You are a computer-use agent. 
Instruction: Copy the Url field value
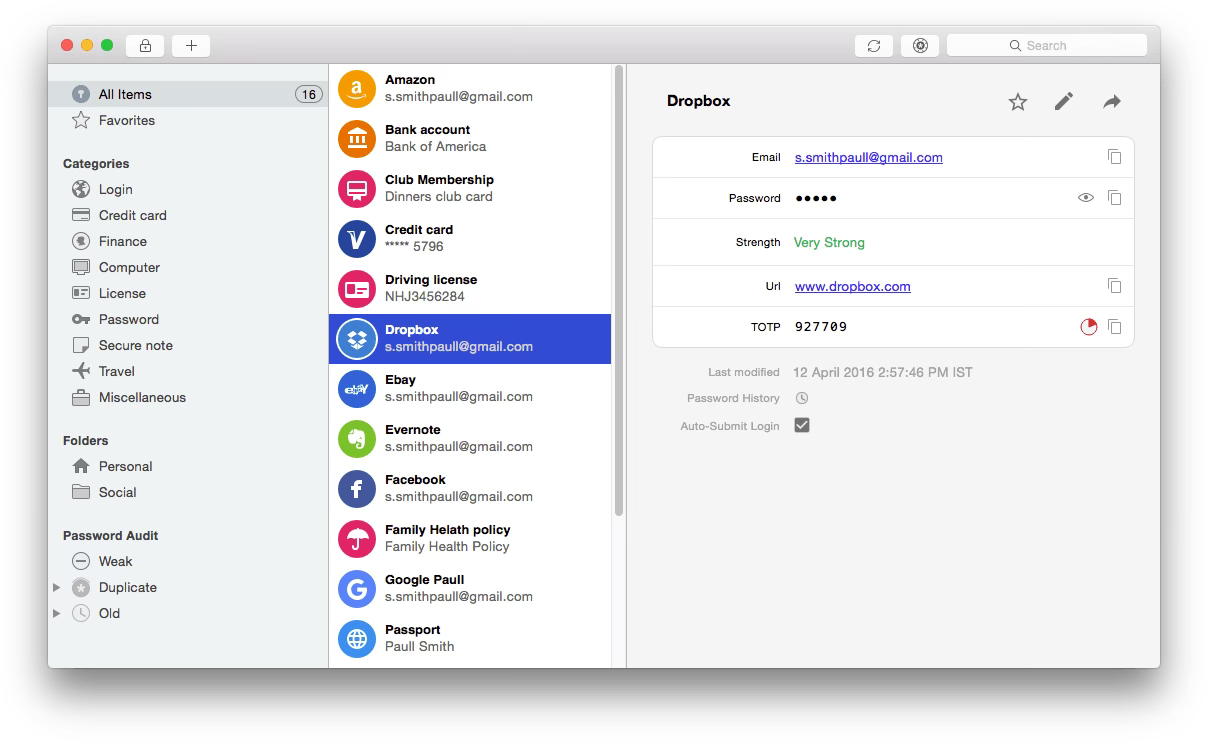click(x=1114, y=286)
